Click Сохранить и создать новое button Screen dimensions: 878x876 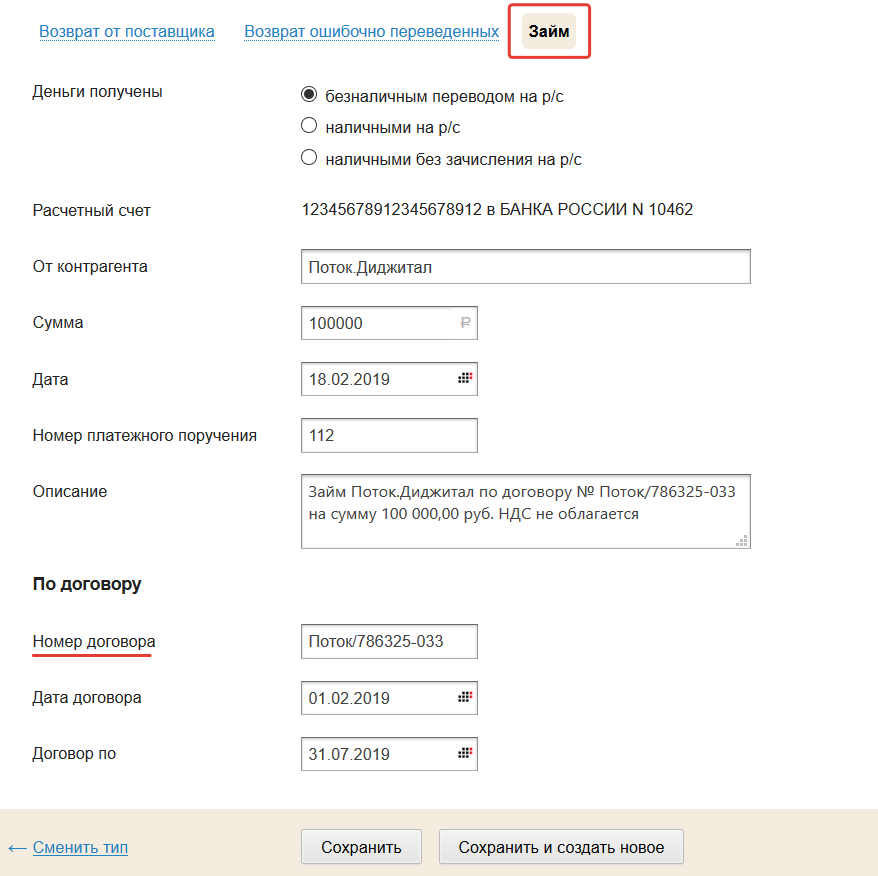(561, 847)
